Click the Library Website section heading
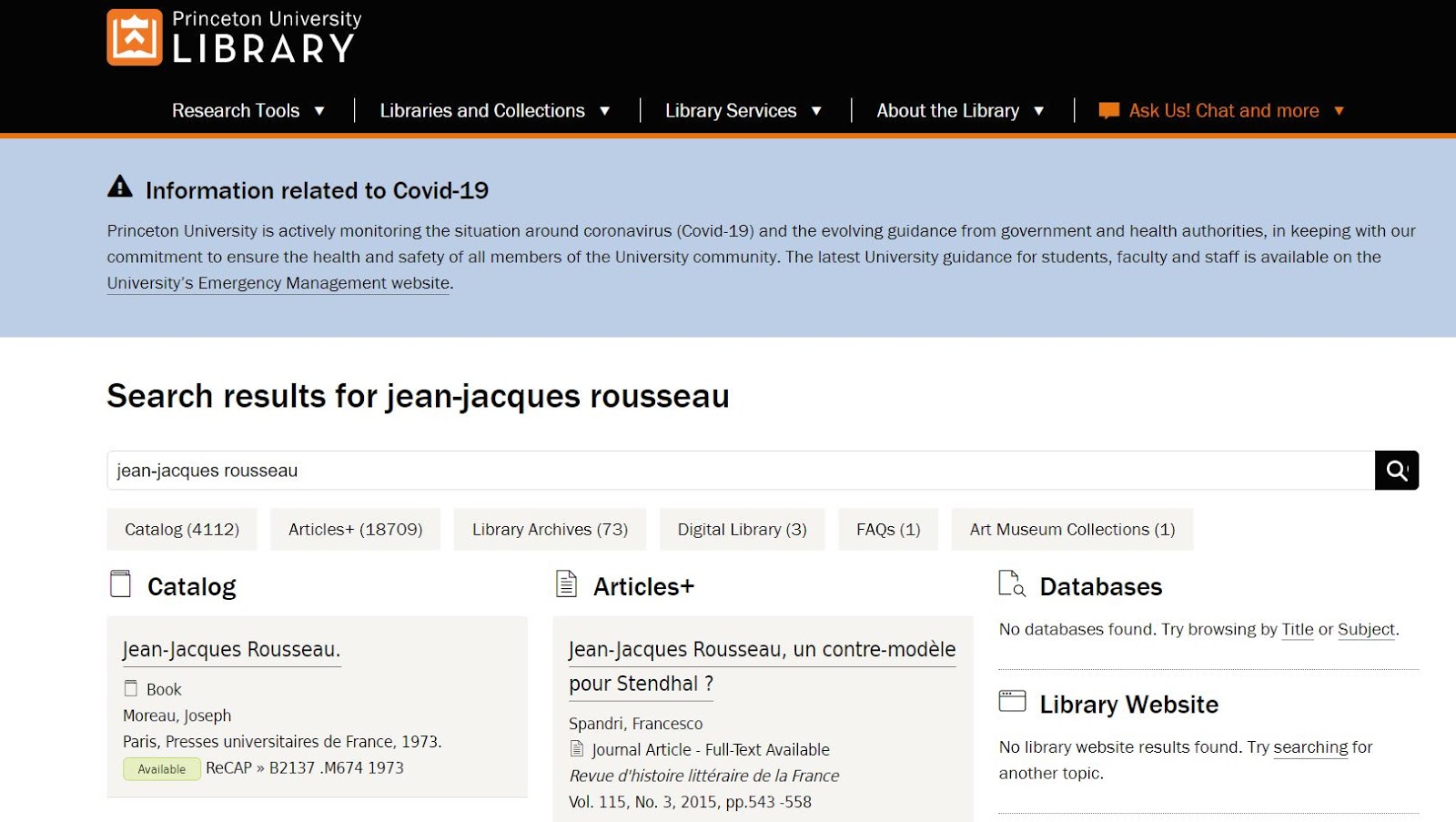 1129,705
